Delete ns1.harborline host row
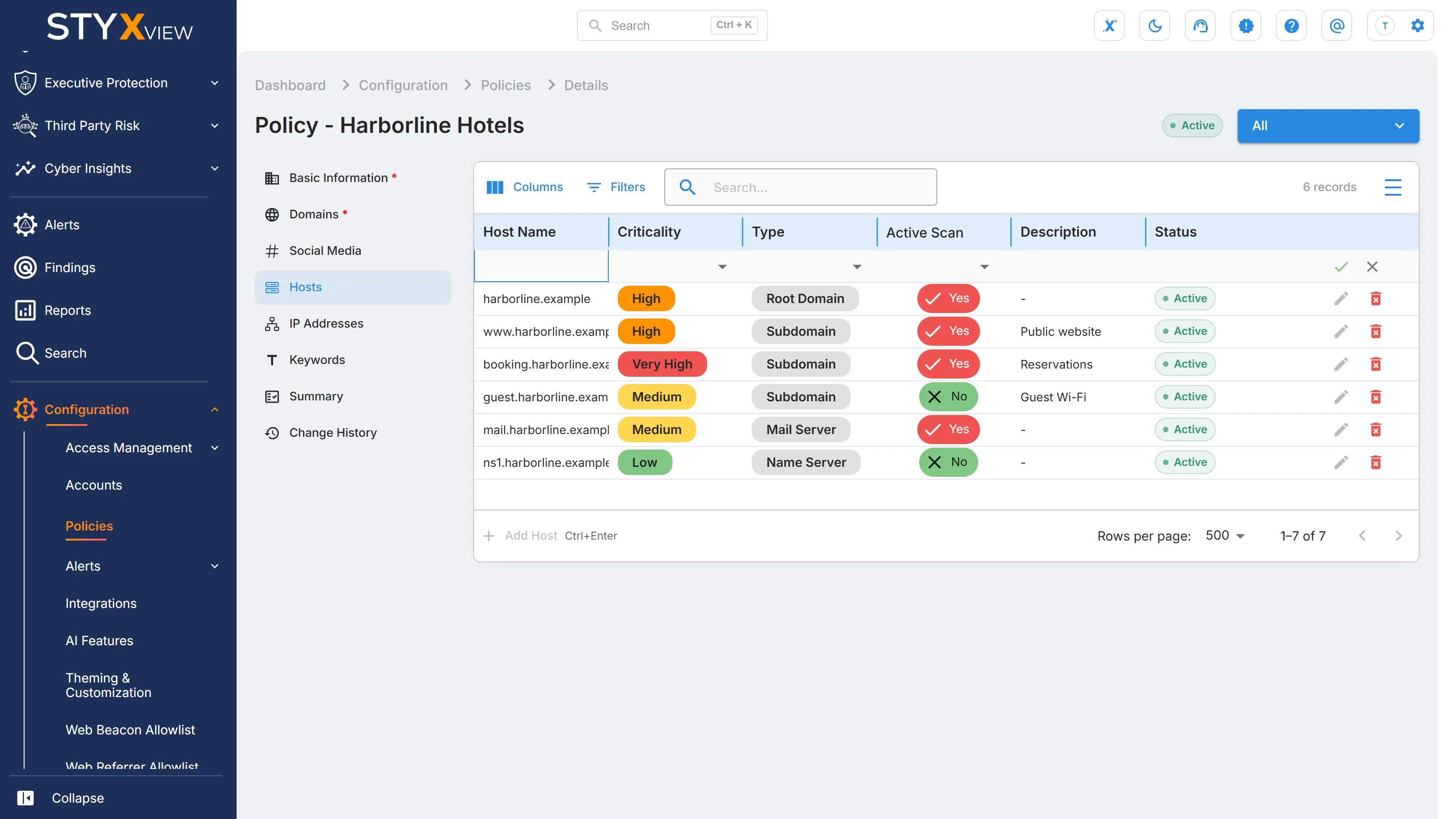The height and width of the screenshot is (819, 1456). tap(1376, 462)
